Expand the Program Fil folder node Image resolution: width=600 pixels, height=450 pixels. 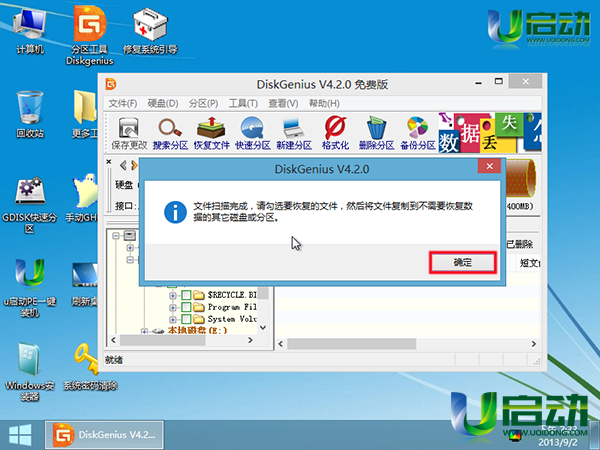coord(173,307)
